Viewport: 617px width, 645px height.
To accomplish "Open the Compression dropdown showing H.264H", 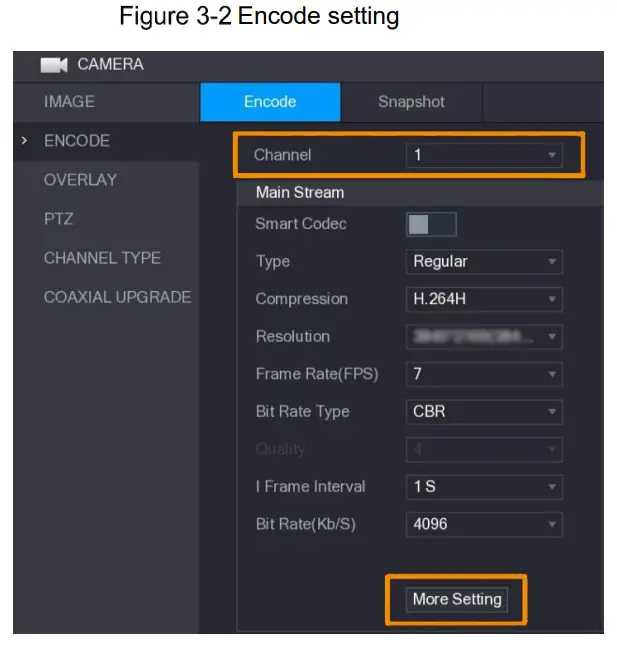I will click(484, 299).
